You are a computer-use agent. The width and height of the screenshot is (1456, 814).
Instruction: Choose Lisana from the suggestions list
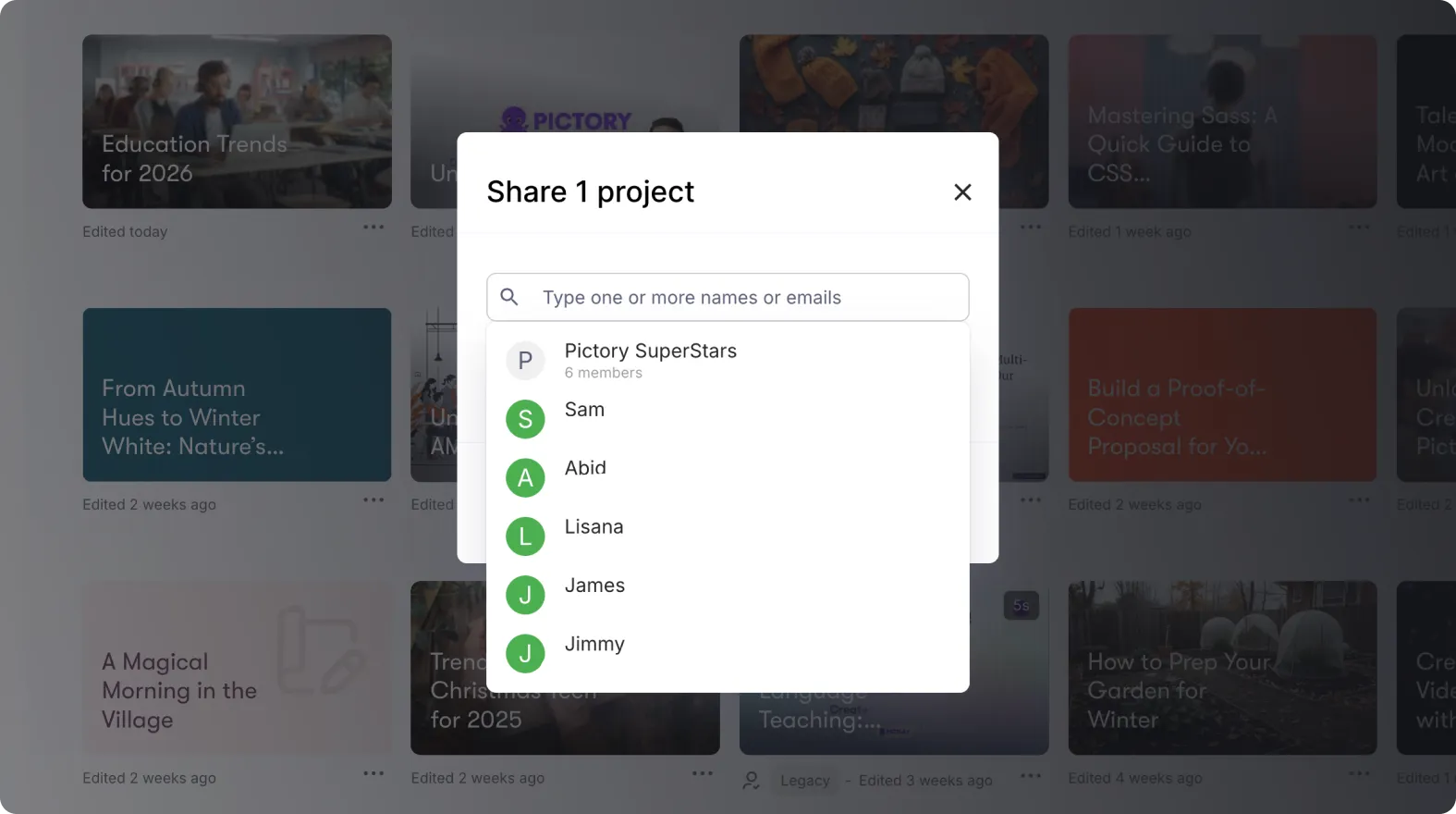click(728, 536)
